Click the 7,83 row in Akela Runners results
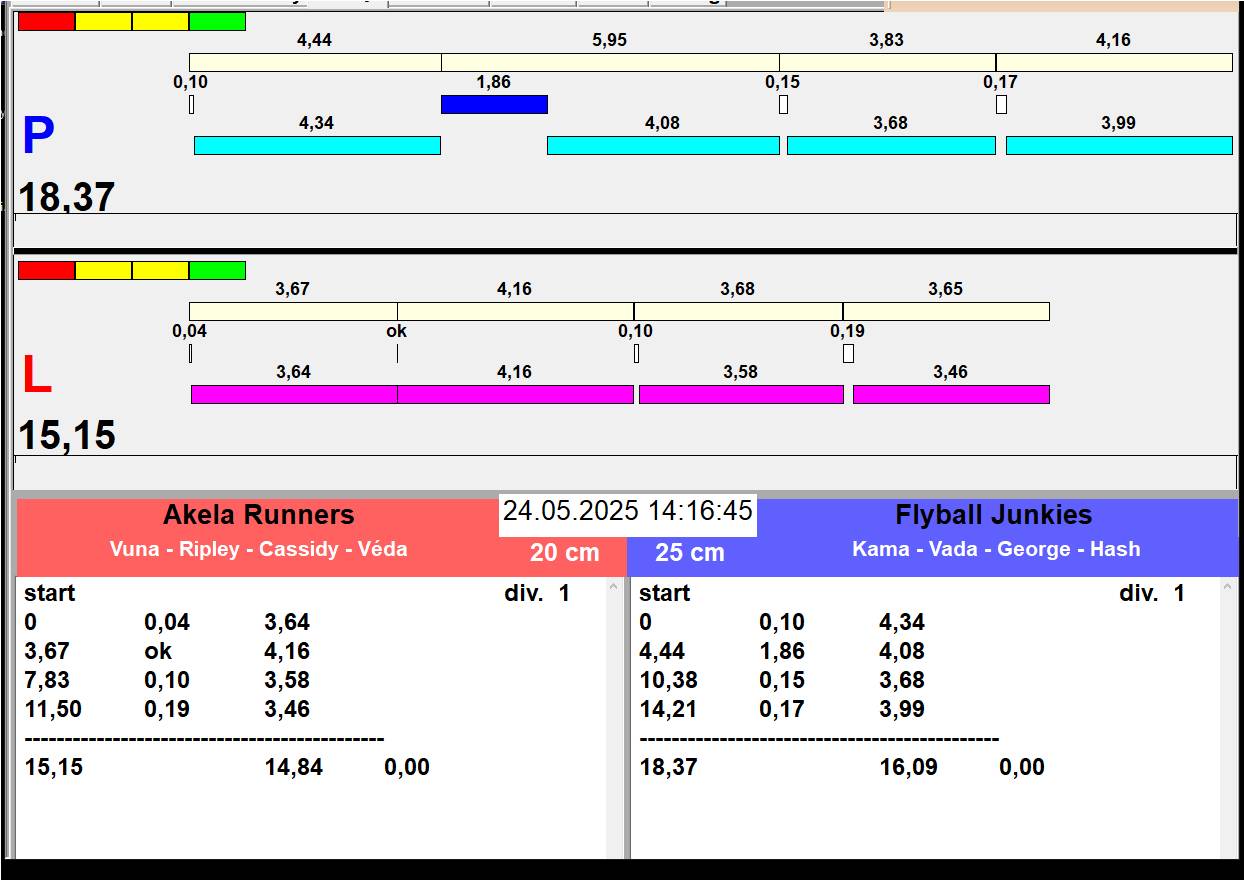The width and height of the screenshot is (1244, 880). (x=168, y=680)
